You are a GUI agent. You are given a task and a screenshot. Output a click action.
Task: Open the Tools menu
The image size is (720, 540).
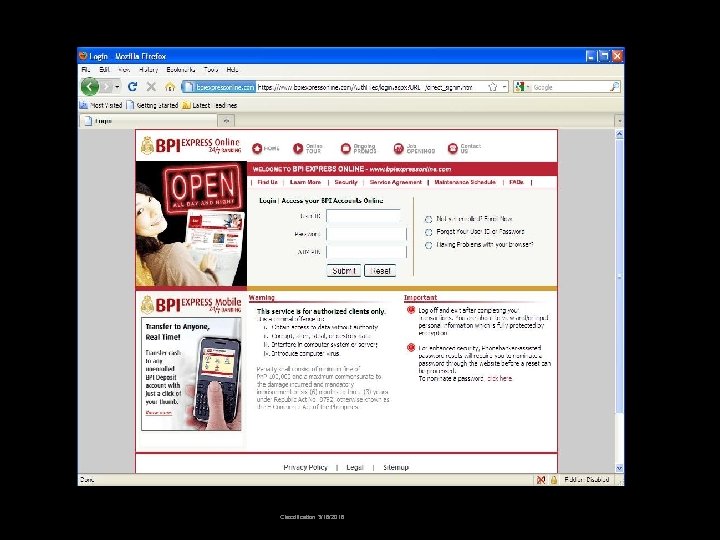pyautogui.click(x=211, y=69)
